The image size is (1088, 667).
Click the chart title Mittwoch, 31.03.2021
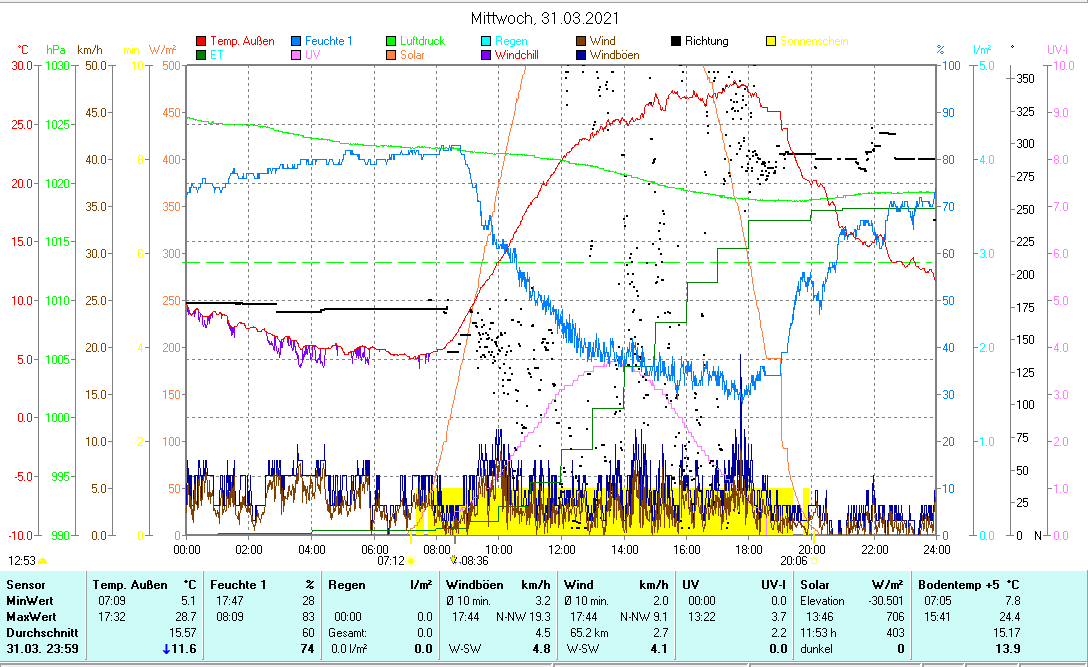pos(544,18)
